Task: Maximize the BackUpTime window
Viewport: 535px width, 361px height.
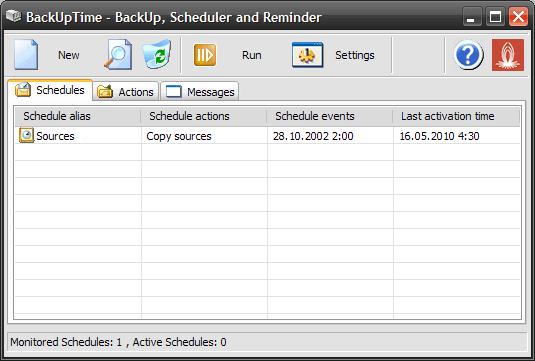Action: tap(495, 16)
